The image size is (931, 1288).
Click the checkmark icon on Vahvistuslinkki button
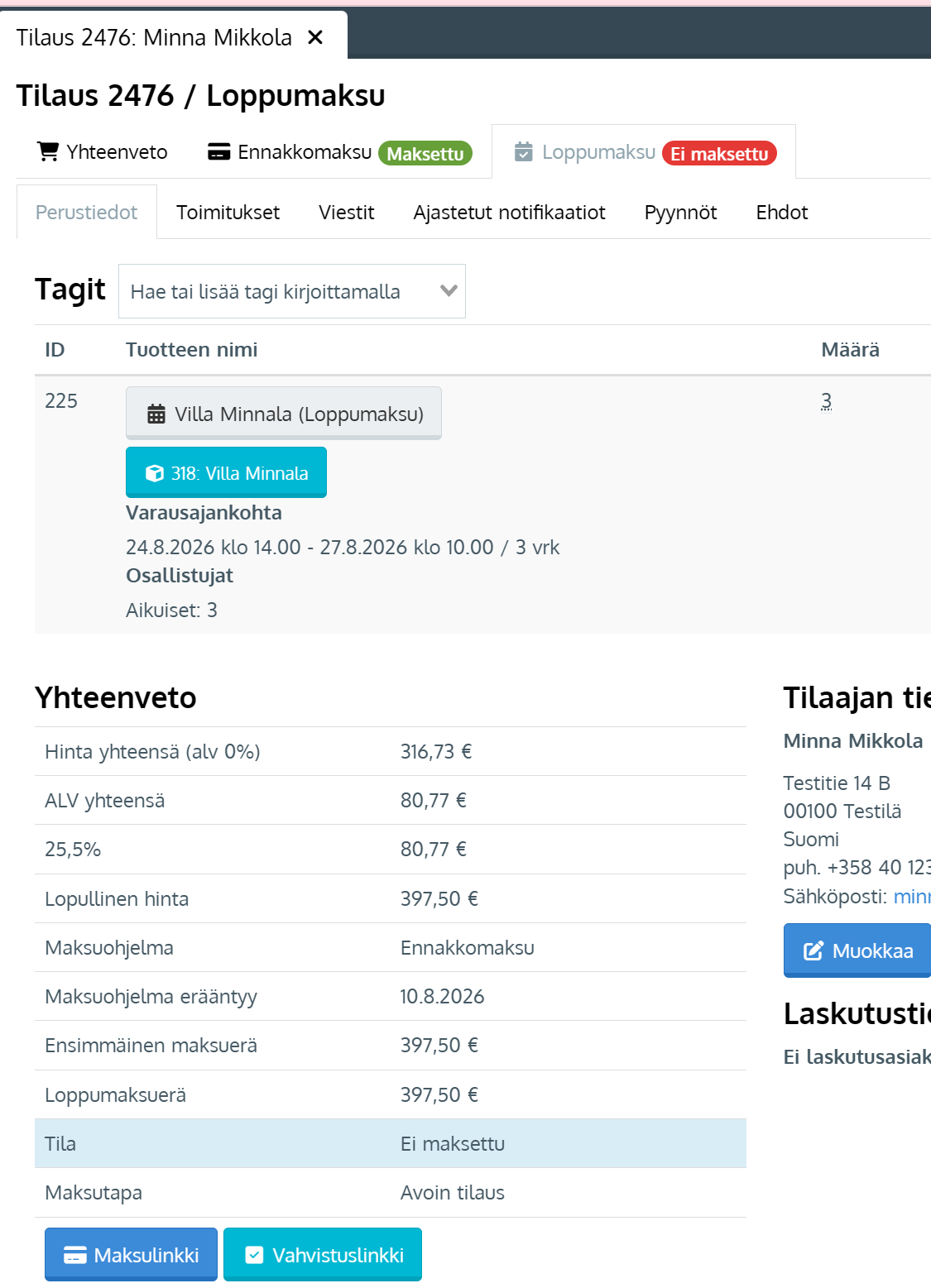[255, 1255]
